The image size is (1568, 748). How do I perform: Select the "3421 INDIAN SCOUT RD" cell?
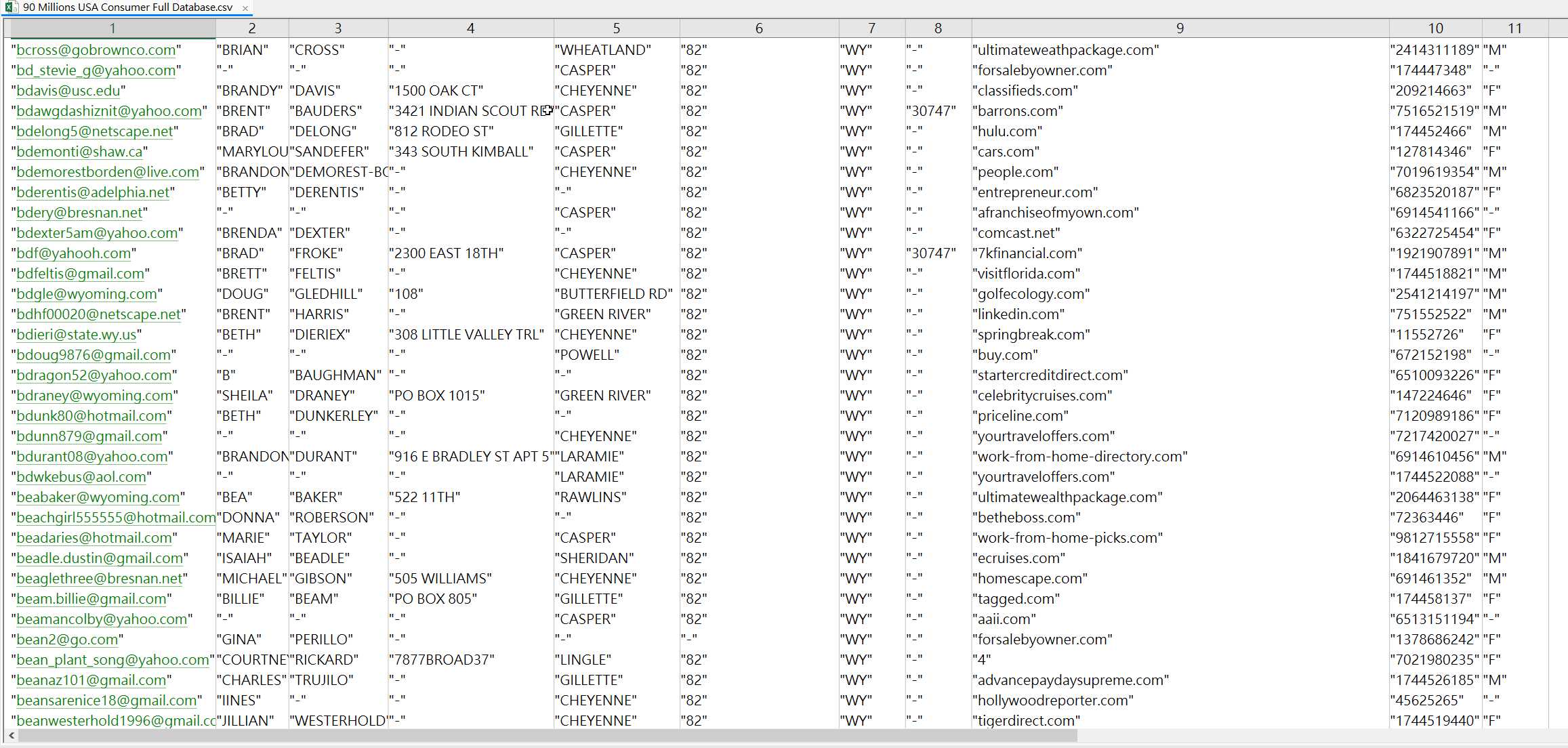pos(471,111)
